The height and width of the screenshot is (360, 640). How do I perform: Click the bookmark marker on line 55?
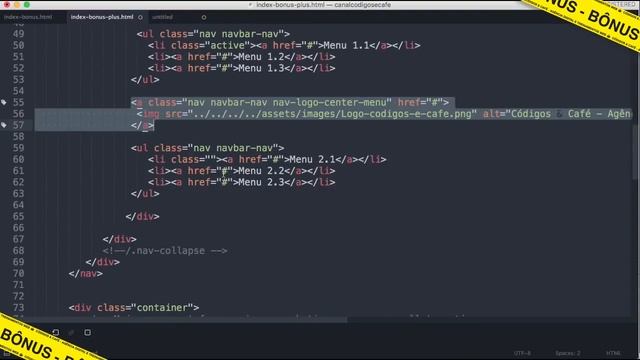(x=4, y=102)
